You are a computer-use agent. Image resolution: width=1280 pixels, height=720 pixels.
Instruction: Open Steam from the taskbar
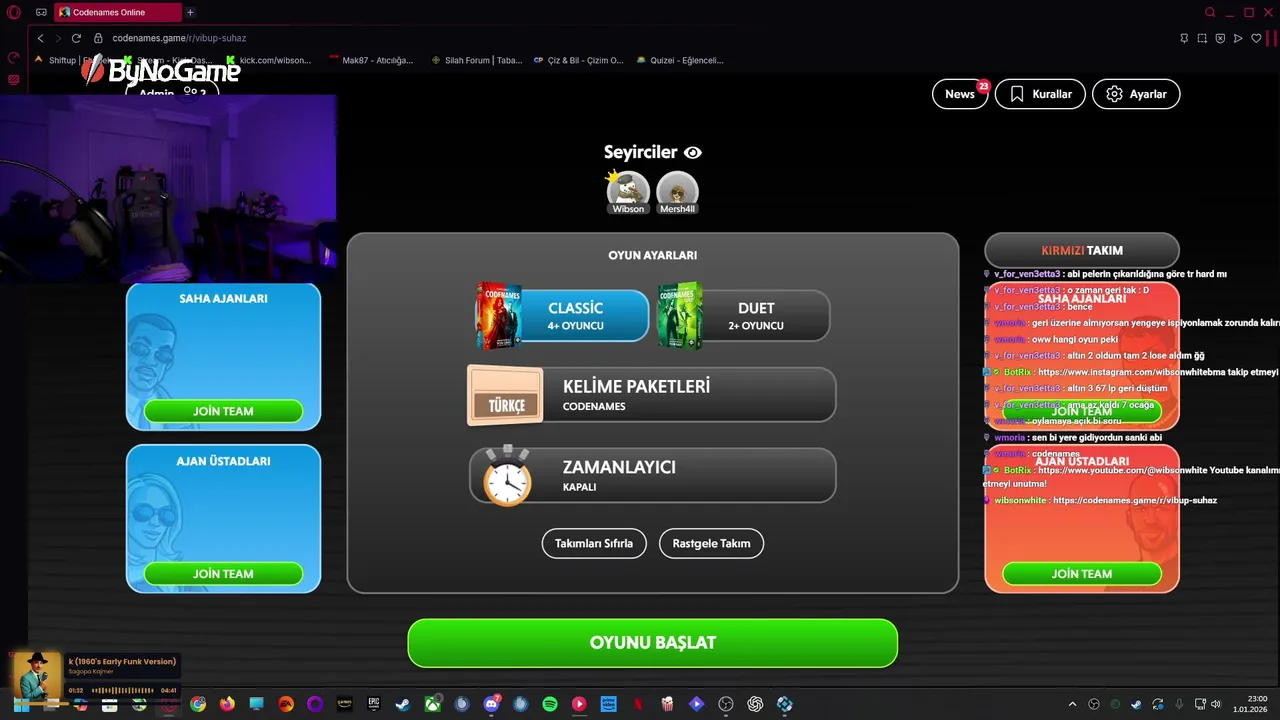403,704
